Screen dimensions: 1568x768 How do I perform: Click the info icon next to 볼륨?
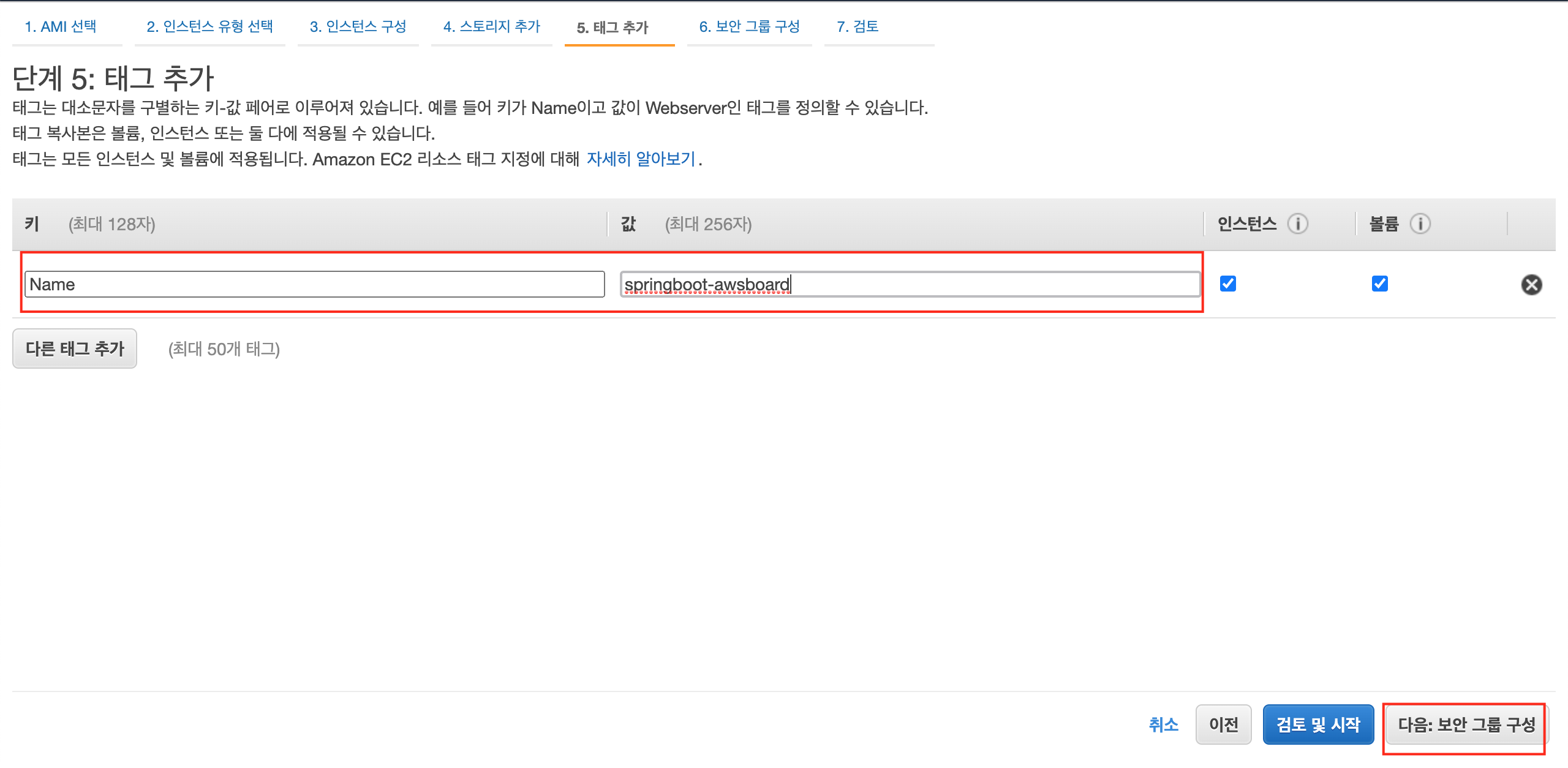(1420, 224)
